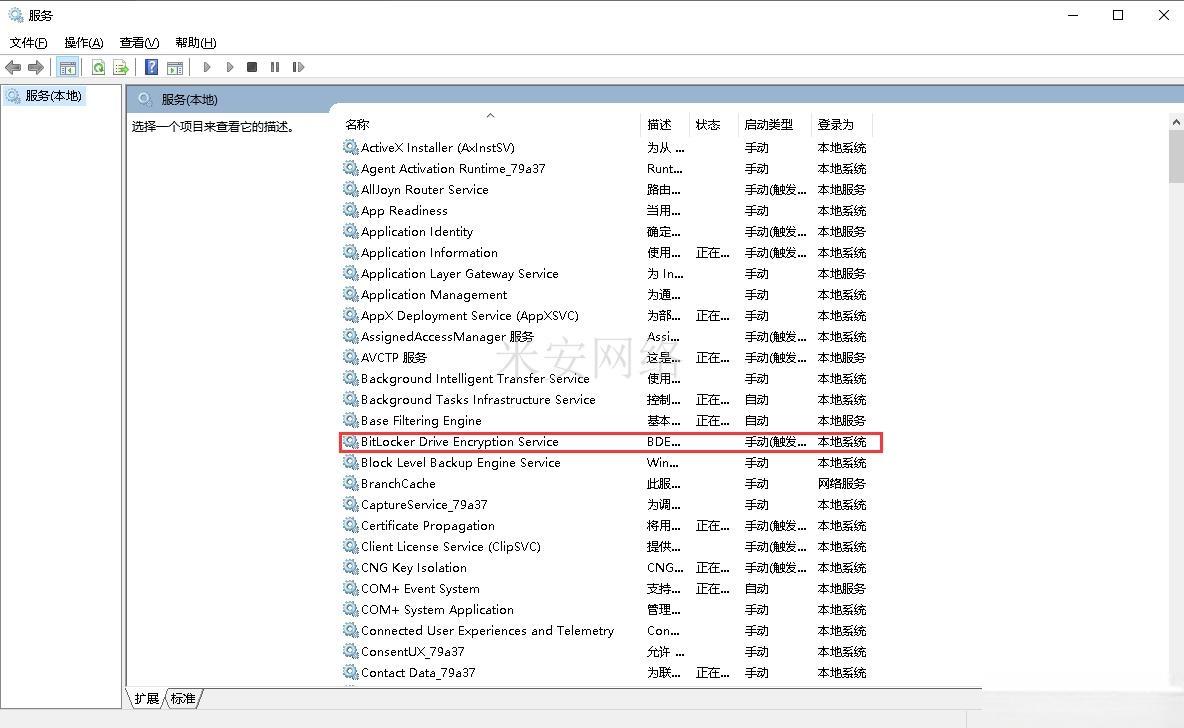Select Application Layer Gateway Service

[460, 273]
